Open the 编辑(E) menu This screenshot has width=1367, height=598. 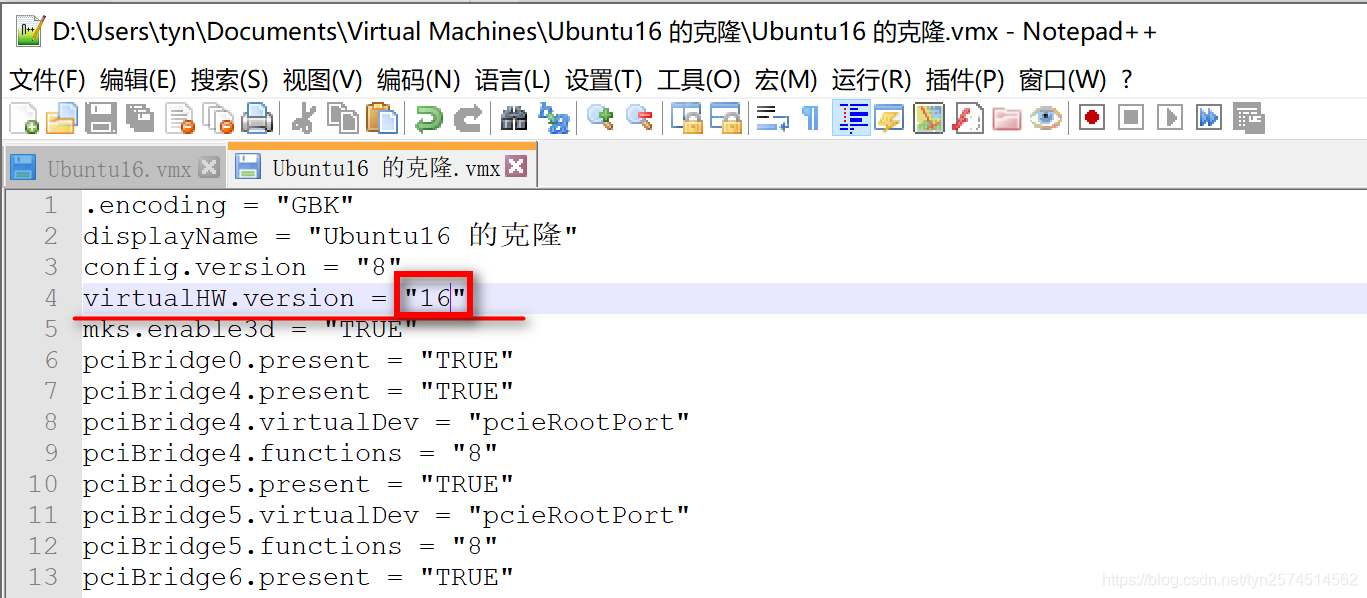[138, 80]
